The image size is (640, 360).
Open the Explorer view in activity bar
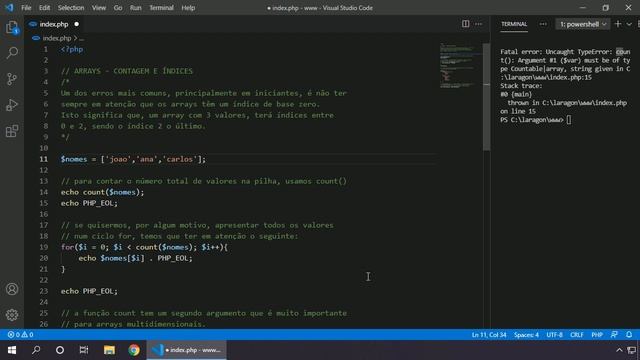pos(12,27)
